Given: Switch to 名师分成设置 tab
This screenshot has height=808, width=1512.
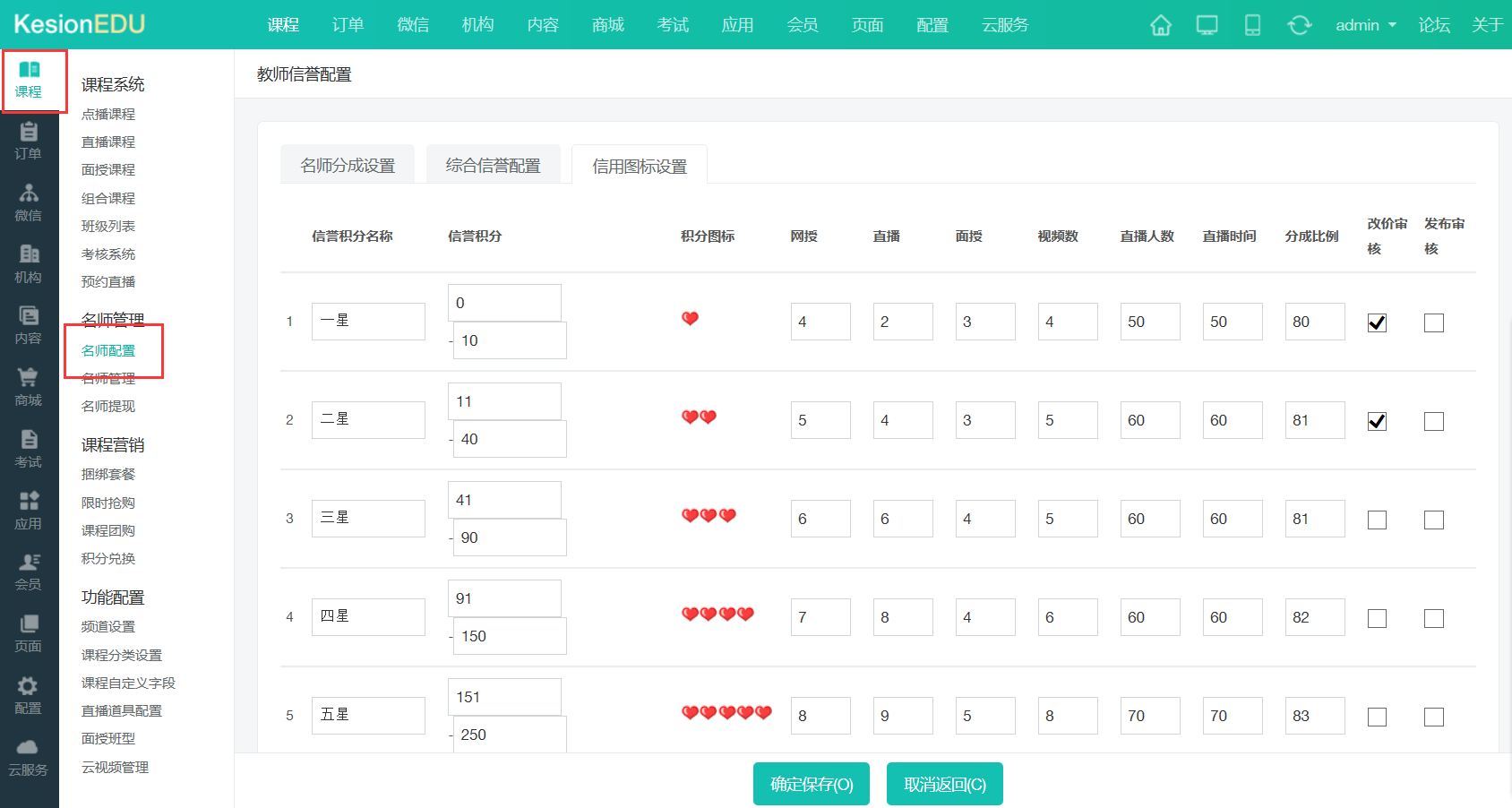Looking at the screenshot, I should (x=348, y=166).
